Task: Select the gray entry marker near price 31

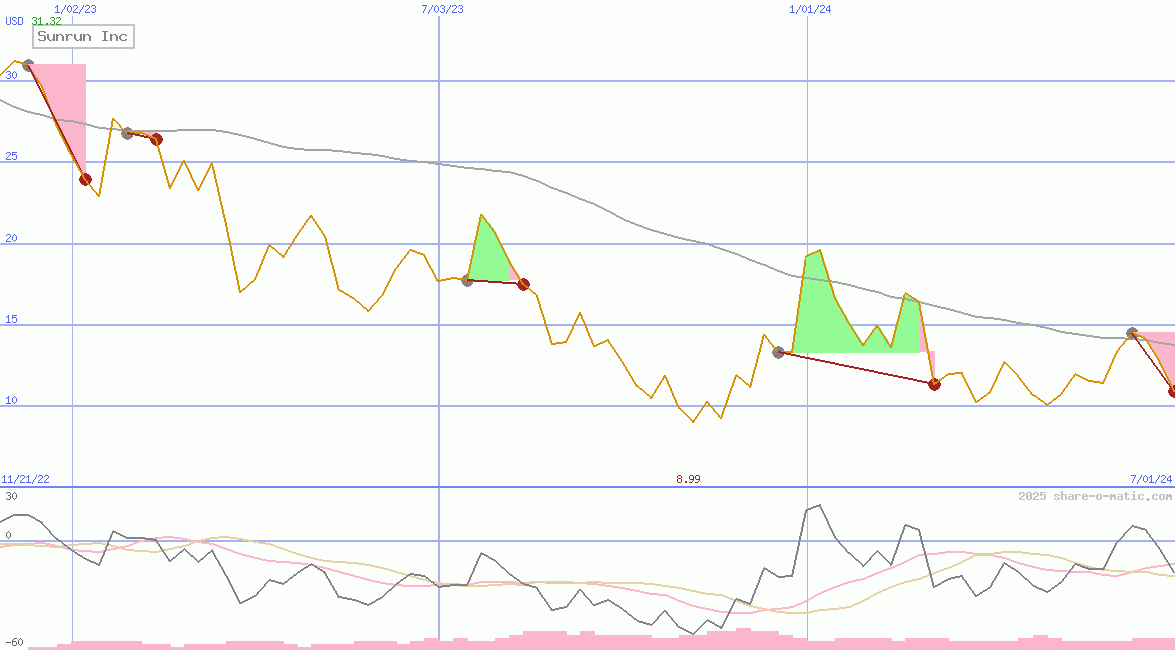Action: [x=28, y=66]
